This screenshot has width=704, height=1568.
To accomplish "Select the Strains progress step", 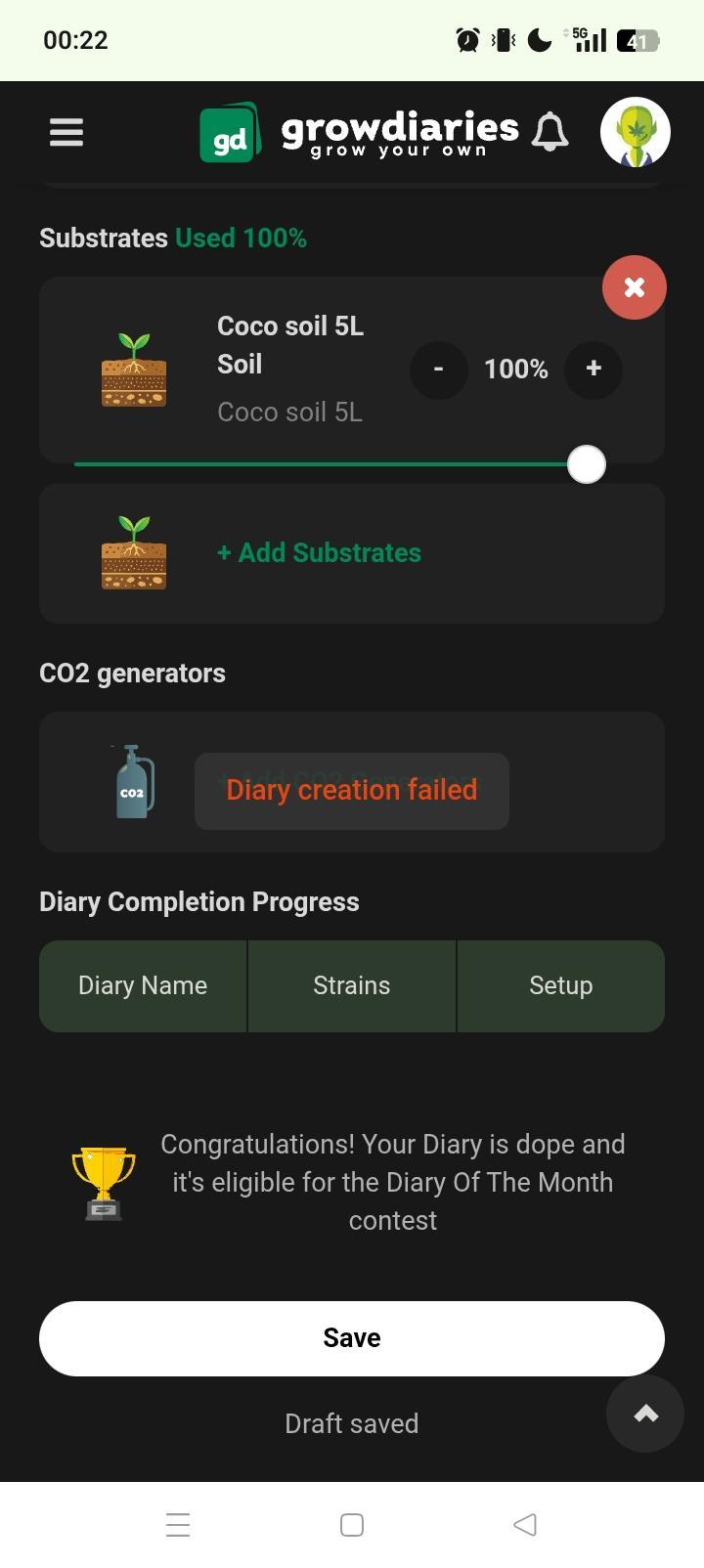I will pos(352,985).
